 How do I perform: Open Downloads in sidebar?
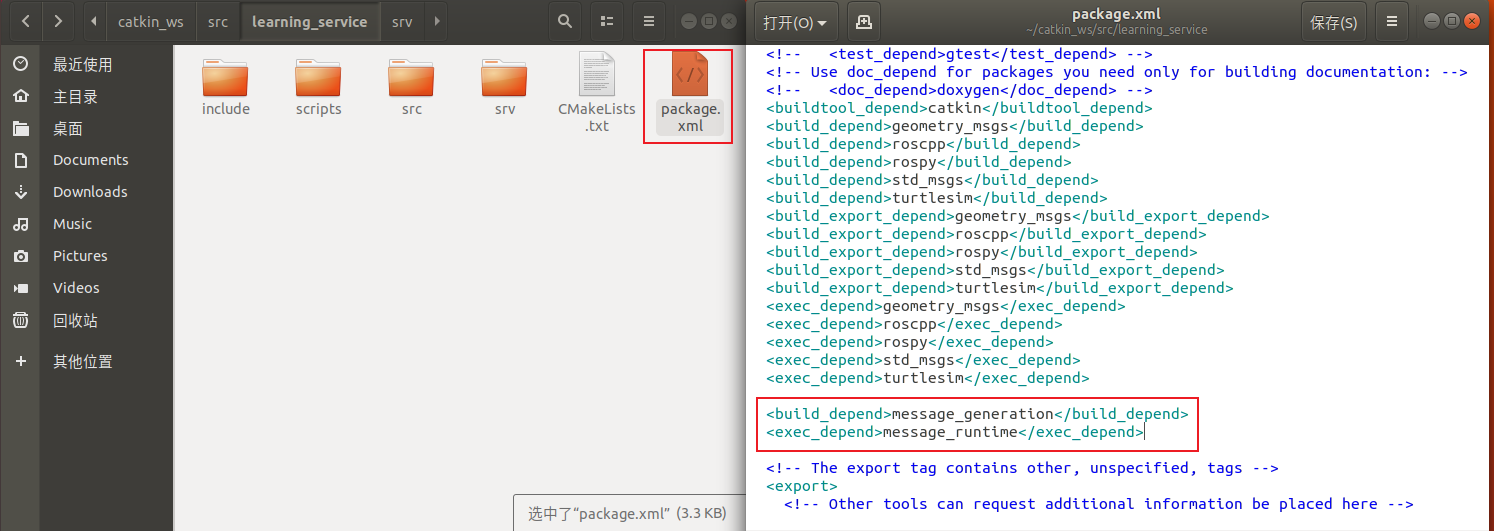[87, 192]
